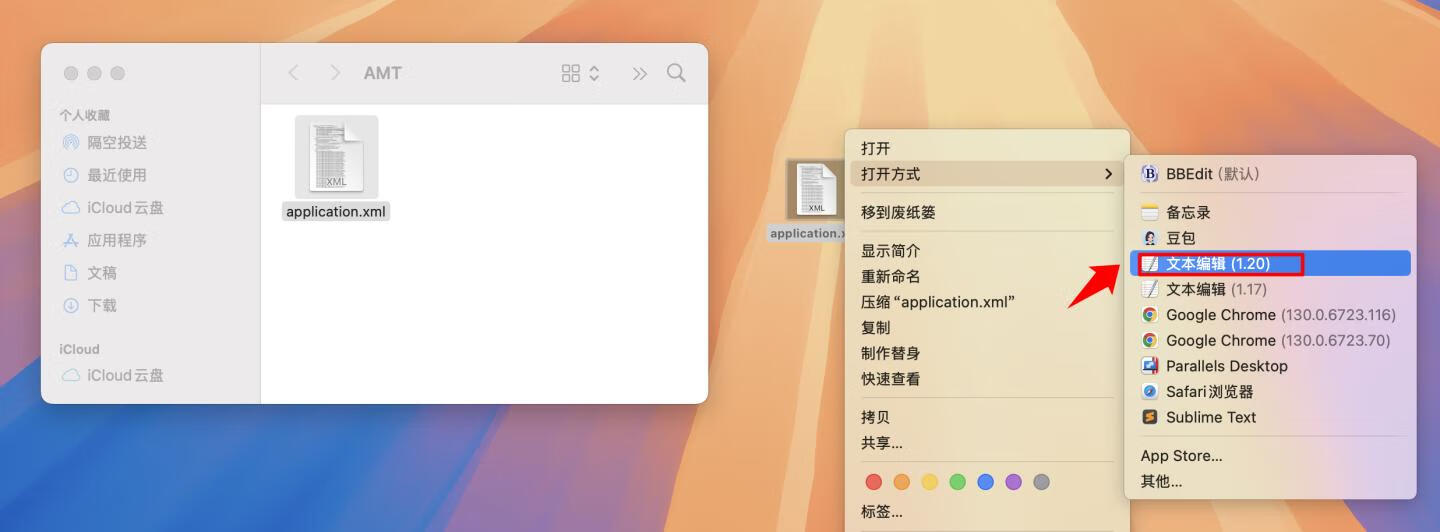
Task: Open file with Safari浏览器
Action: coord(1209,392)
